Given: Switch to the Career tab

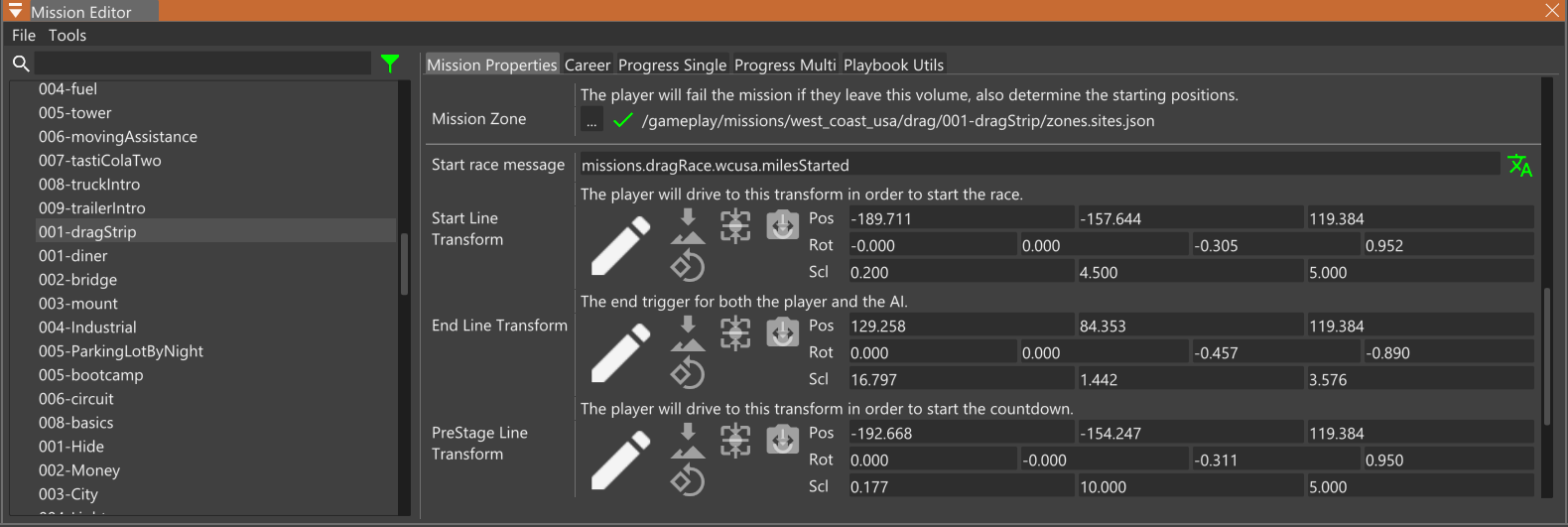Looking at the screenshot, I should click(x=588, y=65).
